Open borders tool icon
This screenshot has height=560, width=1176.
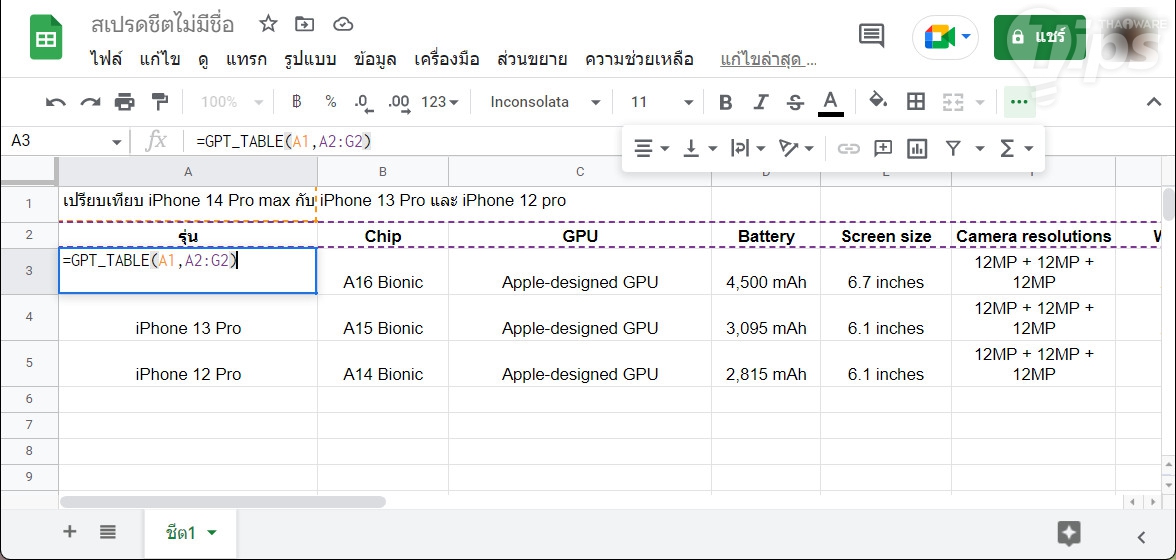point(916,102)
